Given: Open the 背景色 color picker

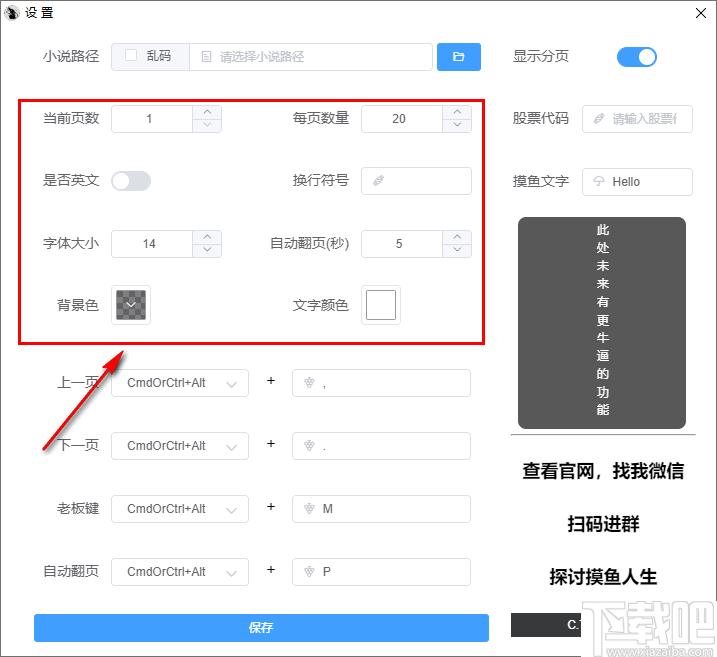Looking at the screenshot, I should [131, 305].
